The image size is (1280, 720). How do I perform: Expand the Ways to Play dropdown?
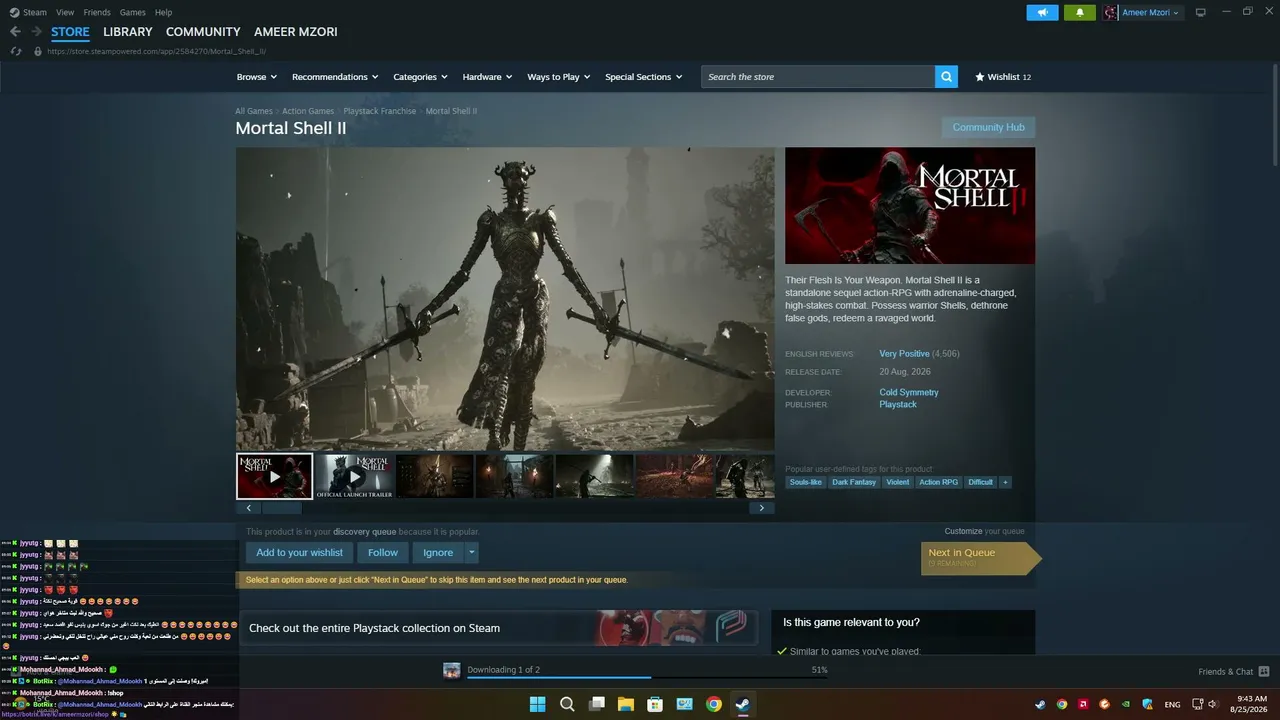point(559,77)
